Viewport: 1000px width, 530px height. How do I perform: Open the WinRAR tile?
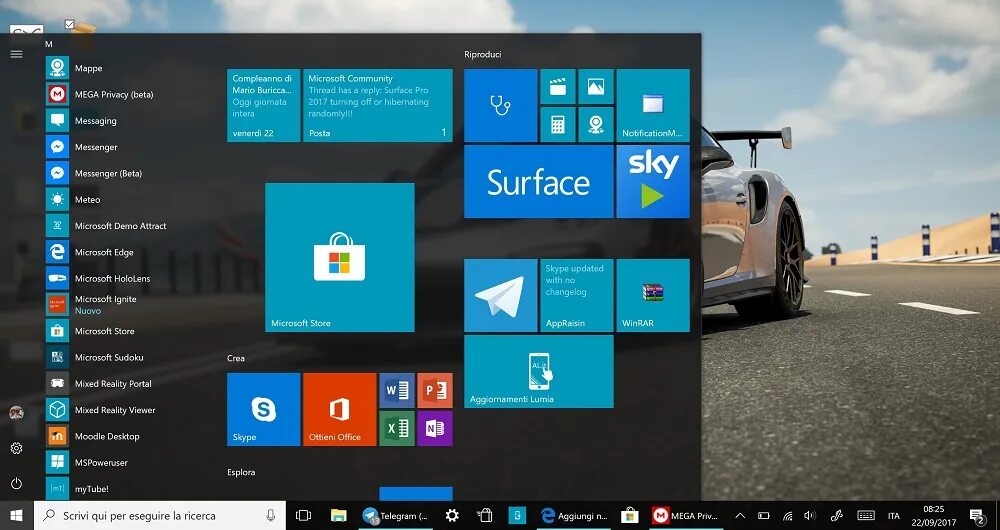pyautogui.click(x=653, y=295)
